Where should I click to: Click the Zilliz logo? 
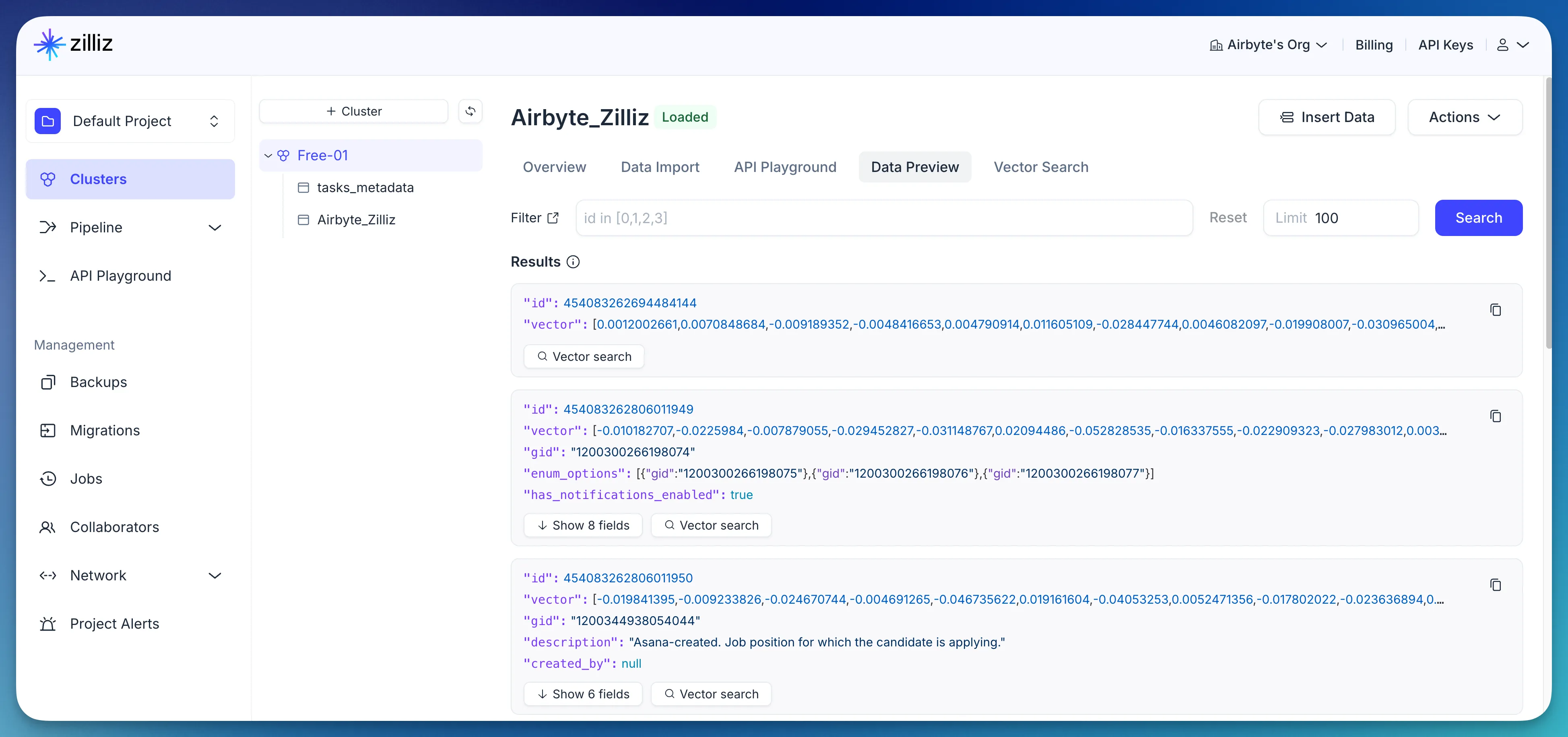73,44
